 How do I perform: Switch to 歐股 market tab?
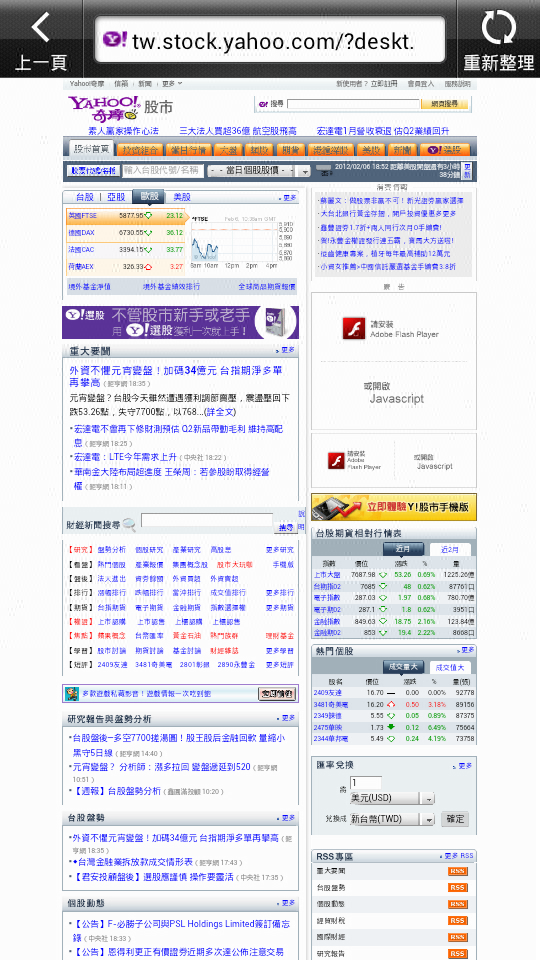(x=149, y=197)
